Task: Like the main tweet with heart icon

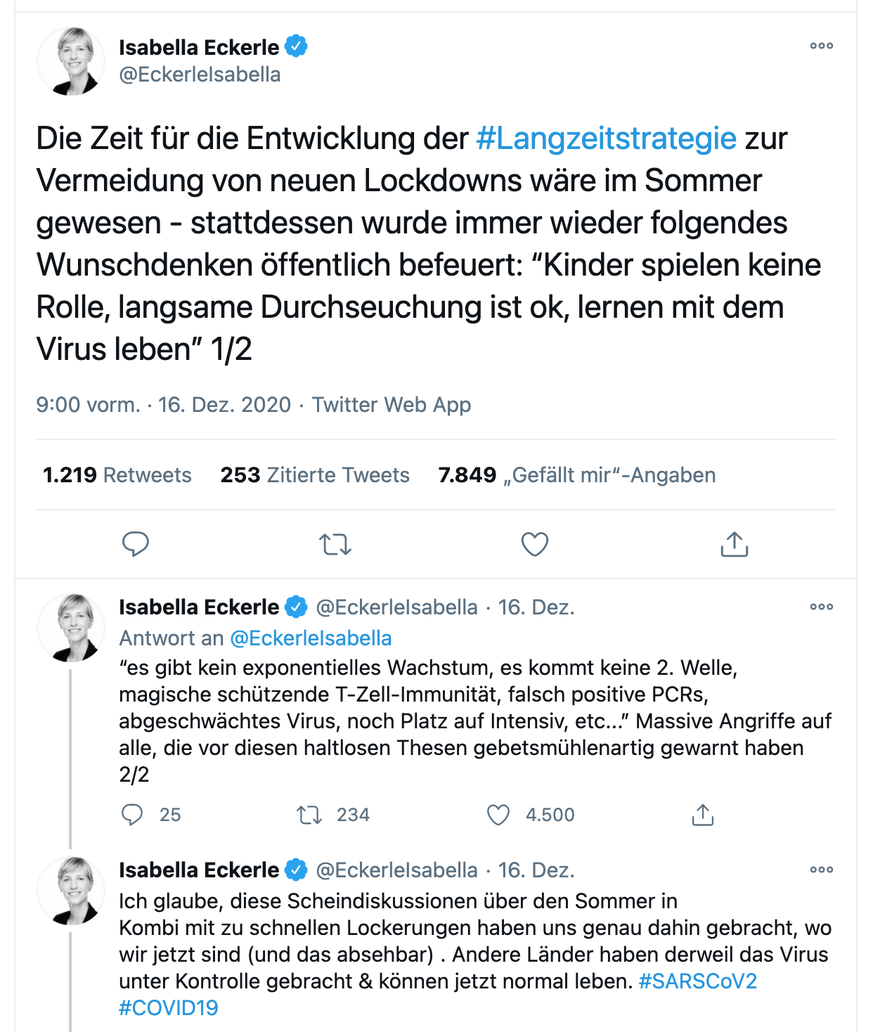Action: (535, 544)
